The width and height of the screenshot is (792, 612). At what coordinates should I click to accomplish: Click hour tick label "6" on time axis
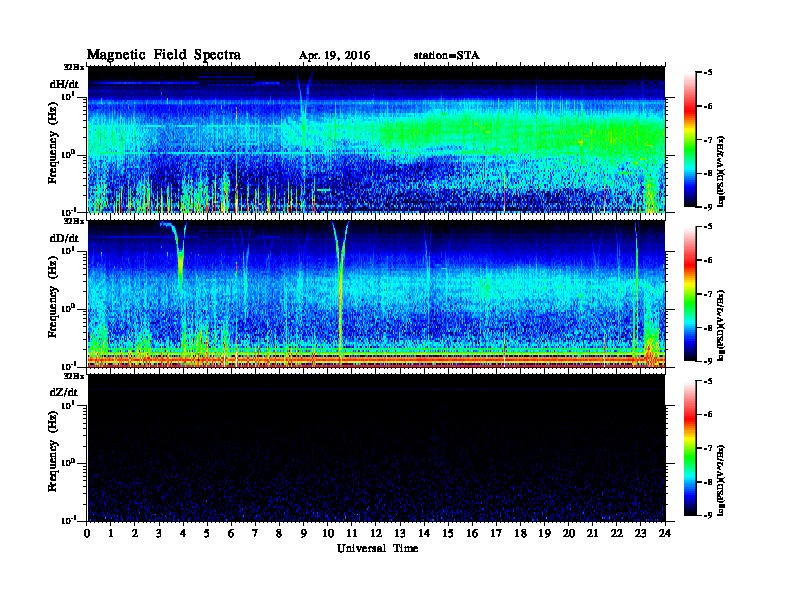[x=231, y=533]
